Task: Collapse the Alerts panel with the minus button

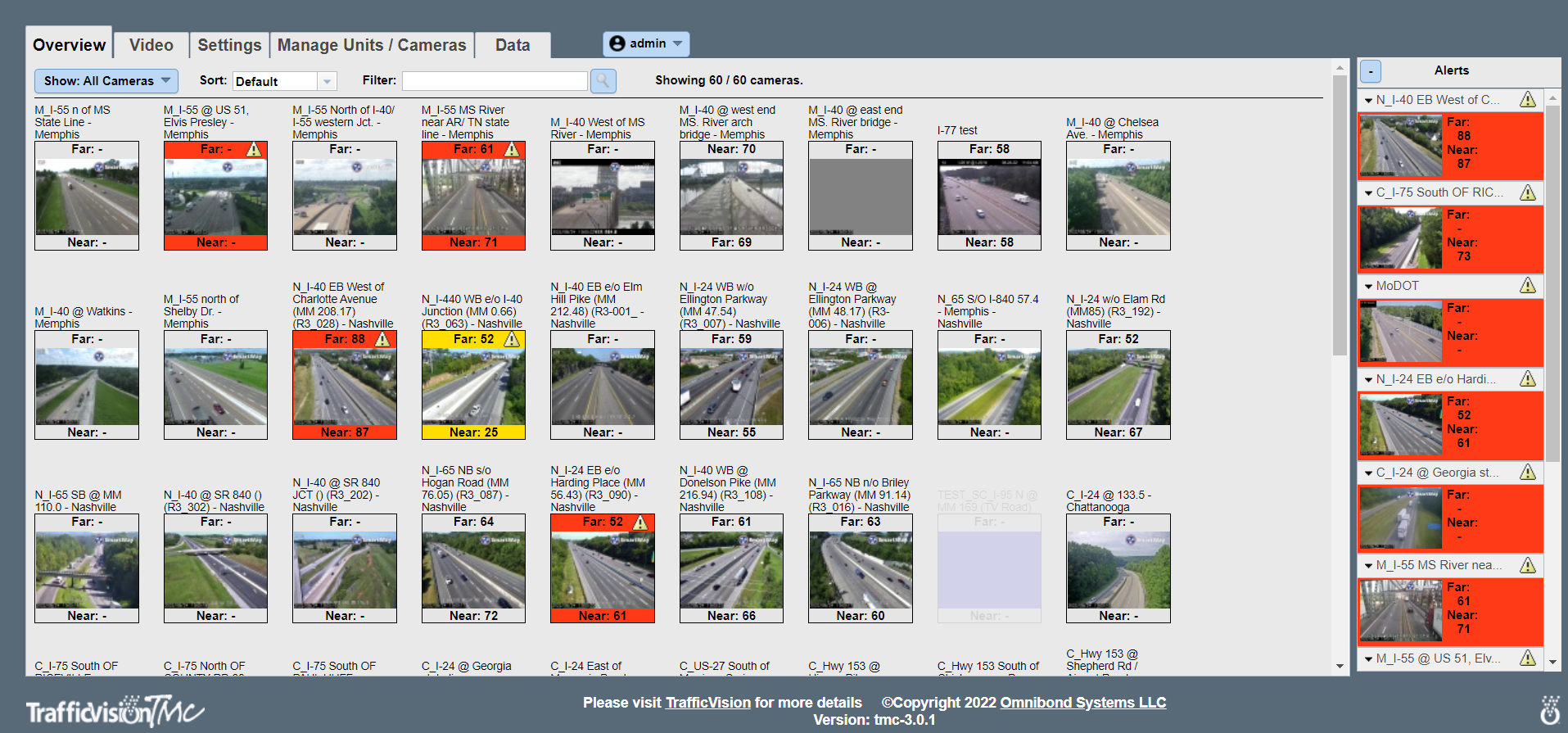Action: (x=1371, y=71)
